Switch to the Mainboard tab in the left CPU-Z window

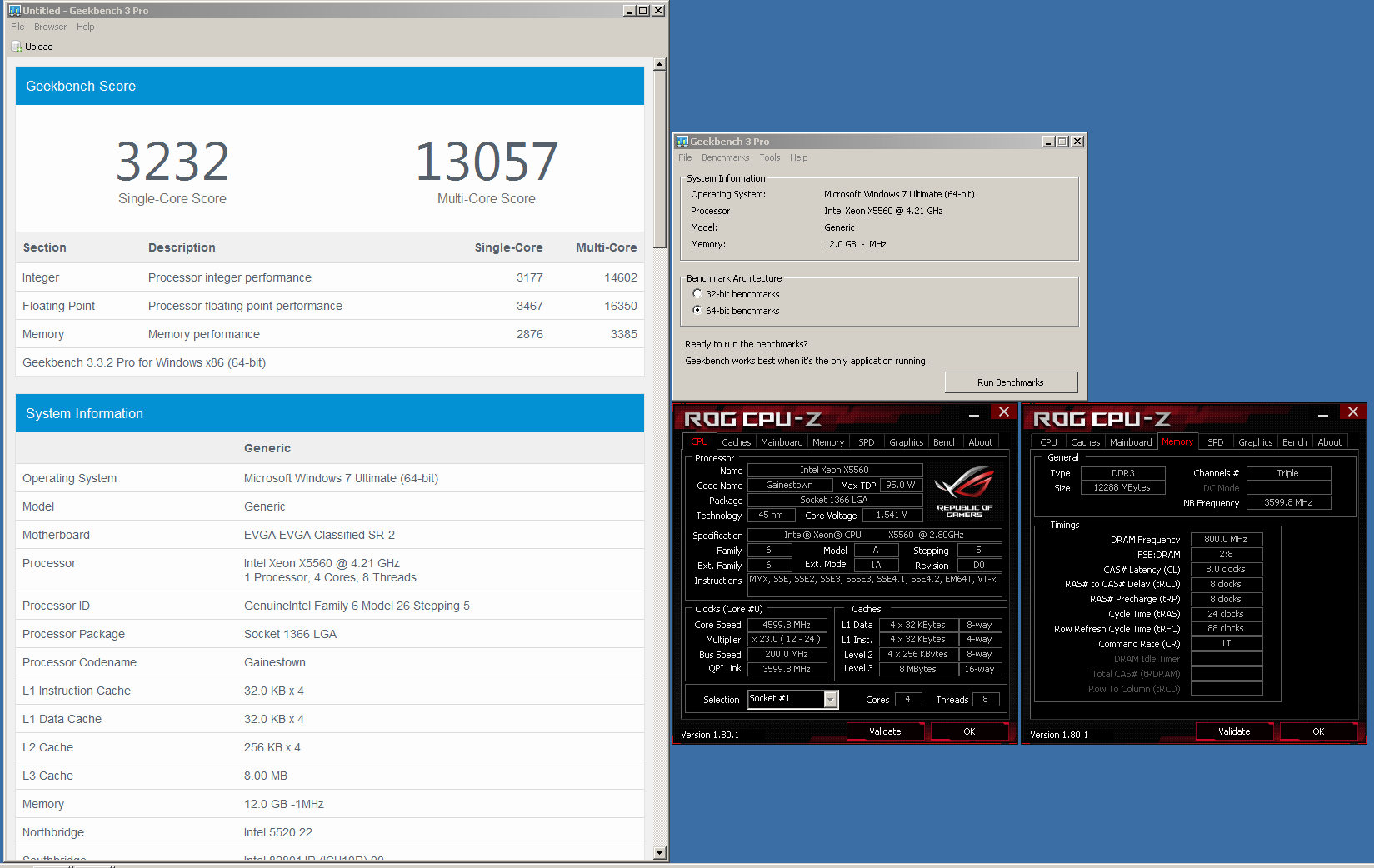click(782, 442)
